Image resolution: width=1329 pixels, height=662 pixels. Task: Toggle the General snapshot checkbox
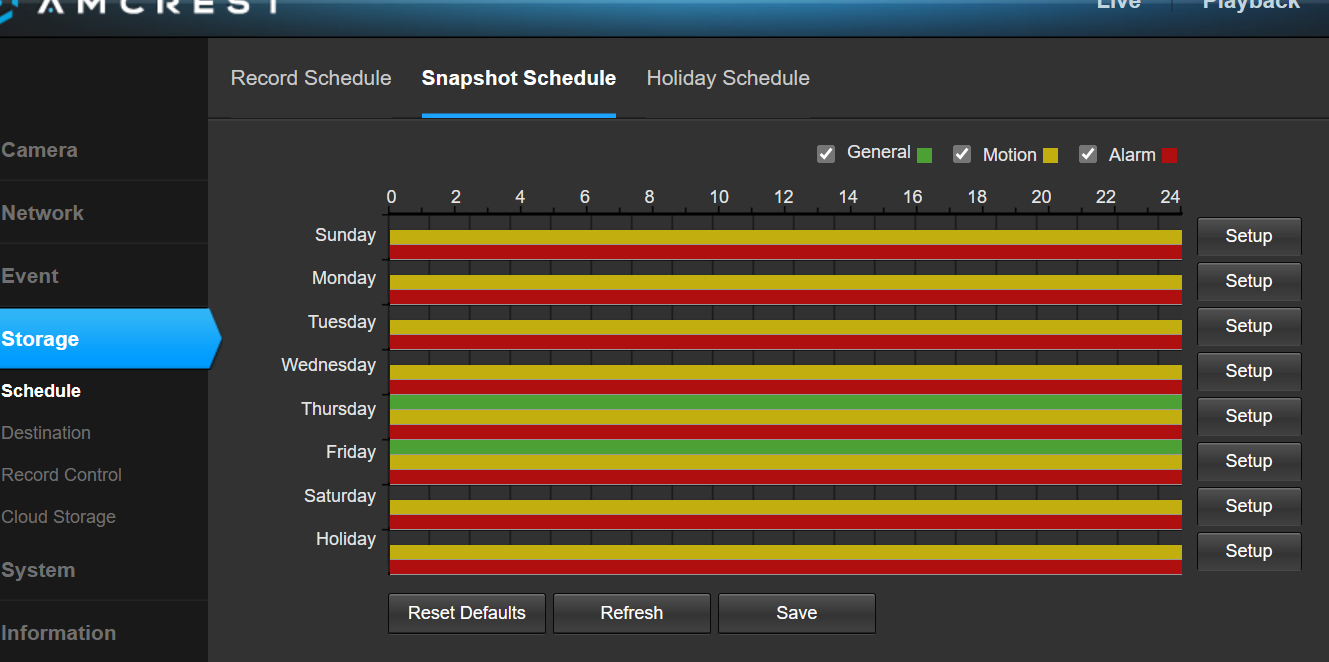pos(826,154)
